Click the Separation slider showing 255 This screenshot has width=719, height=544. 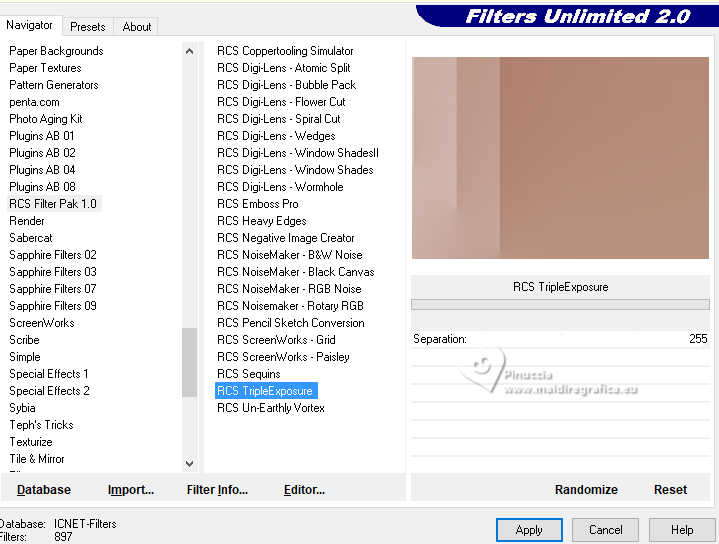pos(560,339)
